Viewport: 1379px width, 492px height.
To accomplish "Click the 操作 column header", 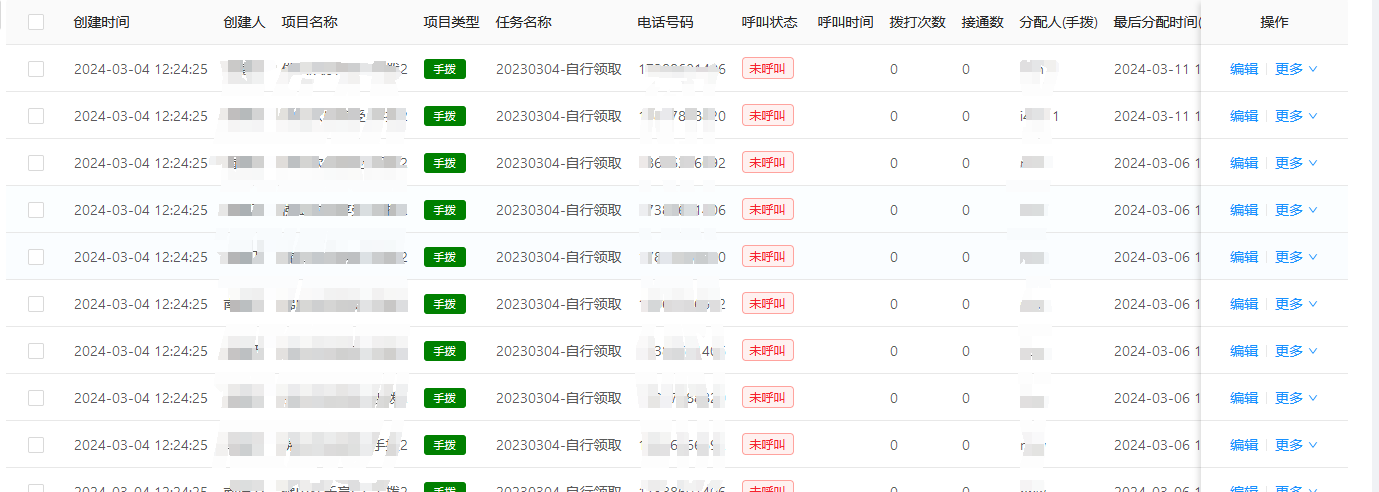I will pos(1274,22).
